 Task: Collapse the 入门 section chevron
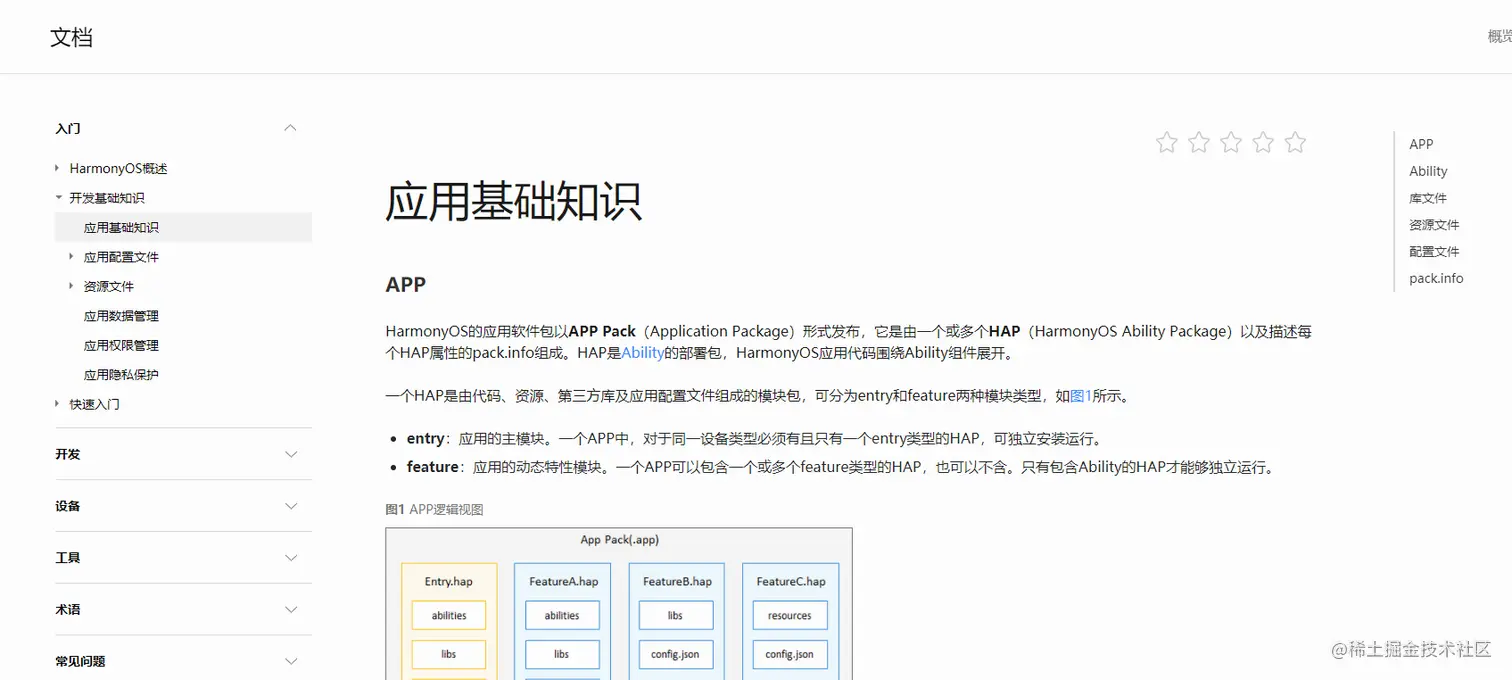coord(291,128)
